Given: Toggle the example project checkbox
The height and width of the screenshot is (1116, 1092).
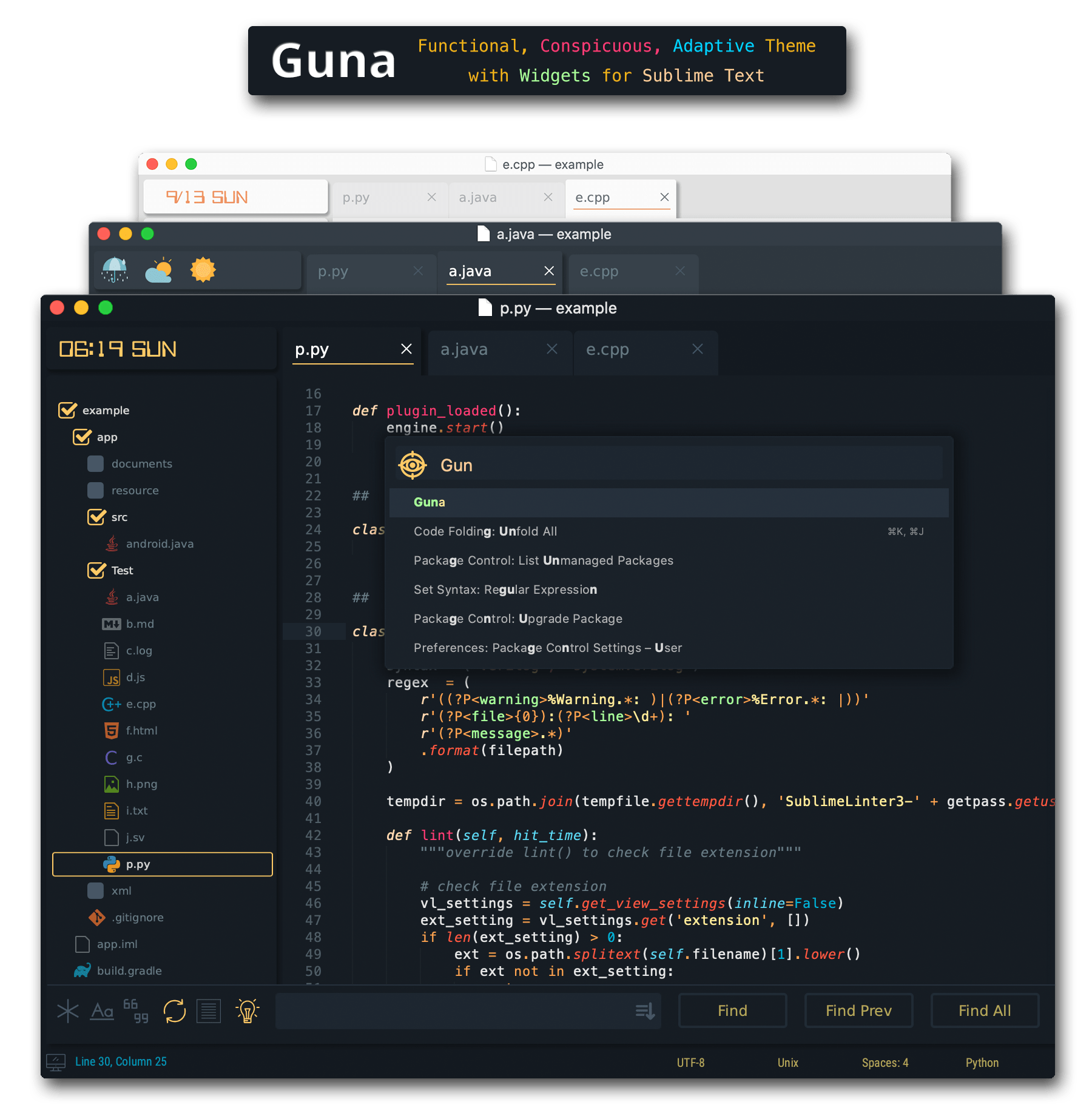Looking at the screenshot, I should (66, 410).
